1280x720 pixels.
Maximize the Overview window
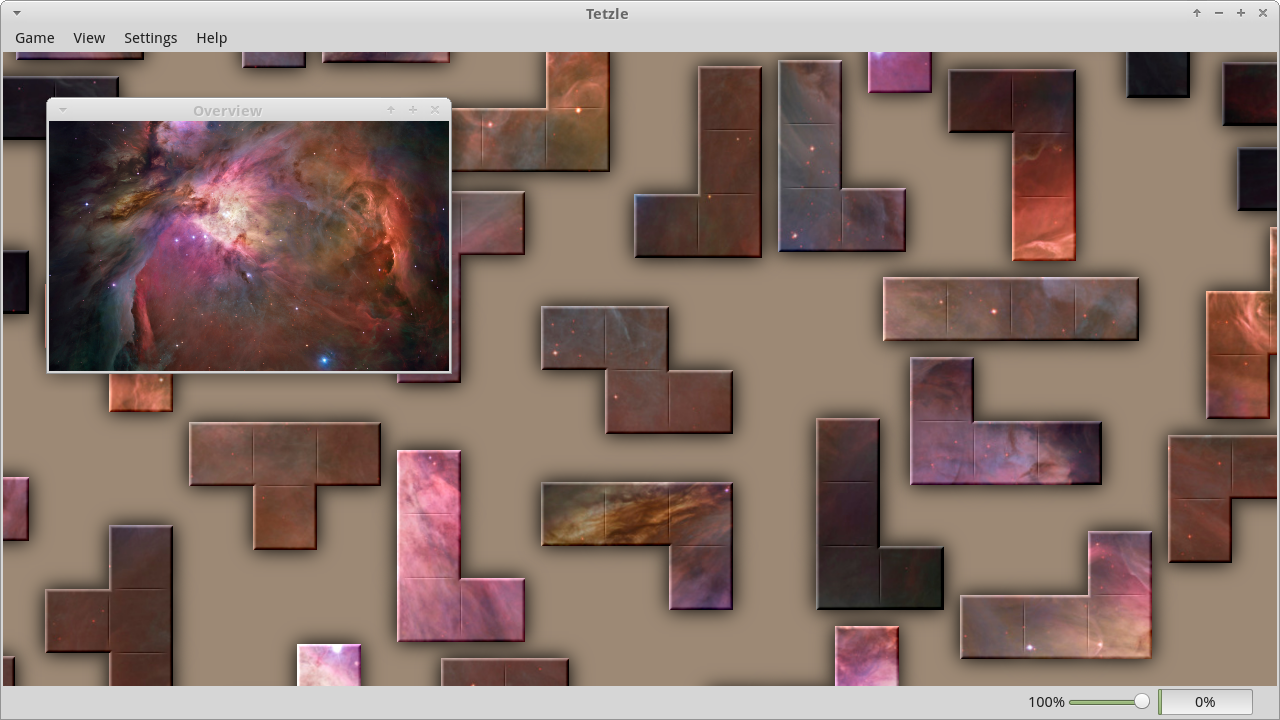pyautogui.click(x=412, y=110)
